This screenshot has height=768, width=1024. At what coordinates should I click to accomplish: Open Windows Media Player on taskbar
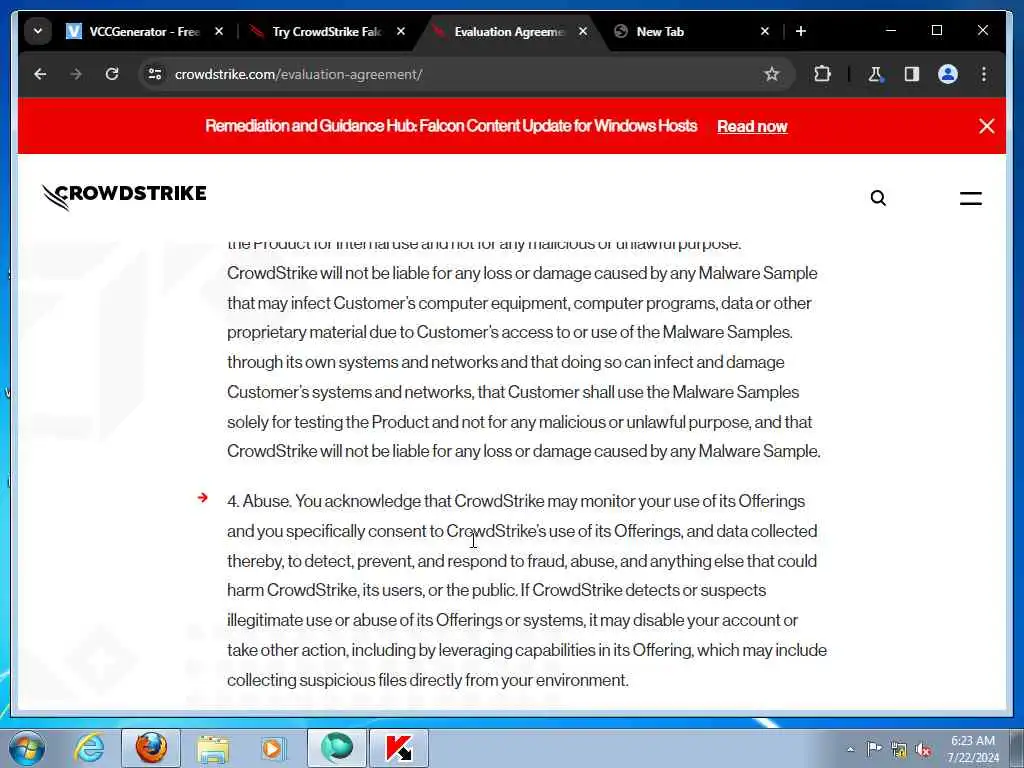point(274,748)
